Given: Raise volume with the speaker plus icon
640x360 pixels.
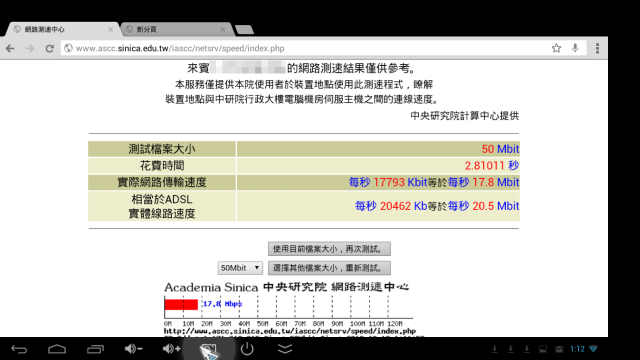Looking at the screenshot, I should point(171,349).
